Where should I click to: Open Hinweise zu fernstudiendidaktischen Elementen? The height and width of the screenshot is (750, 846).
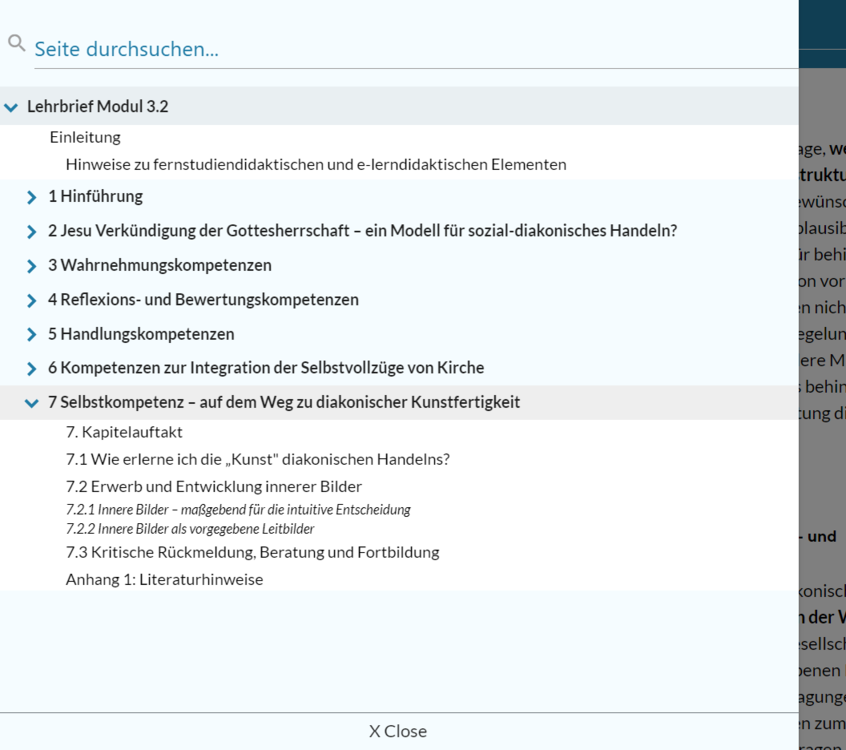(x=316, y=164)
